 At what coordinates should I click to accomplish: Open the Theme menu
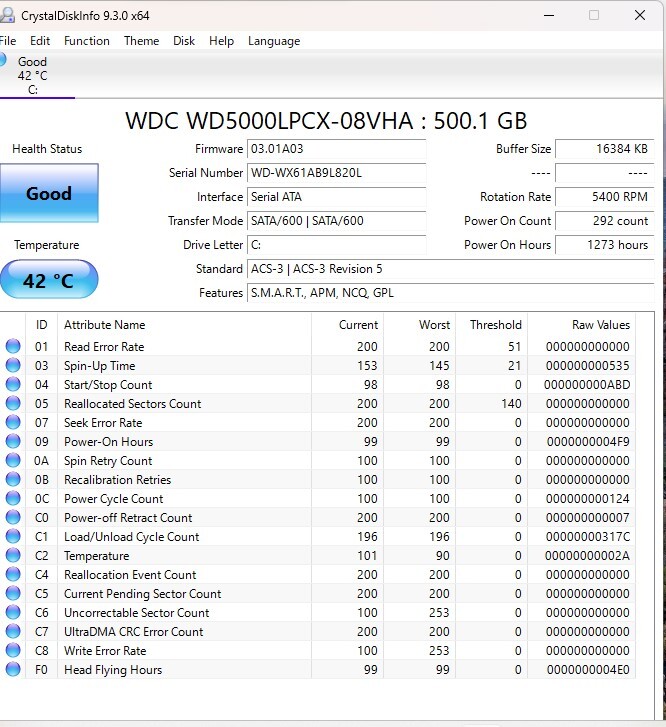141,41
